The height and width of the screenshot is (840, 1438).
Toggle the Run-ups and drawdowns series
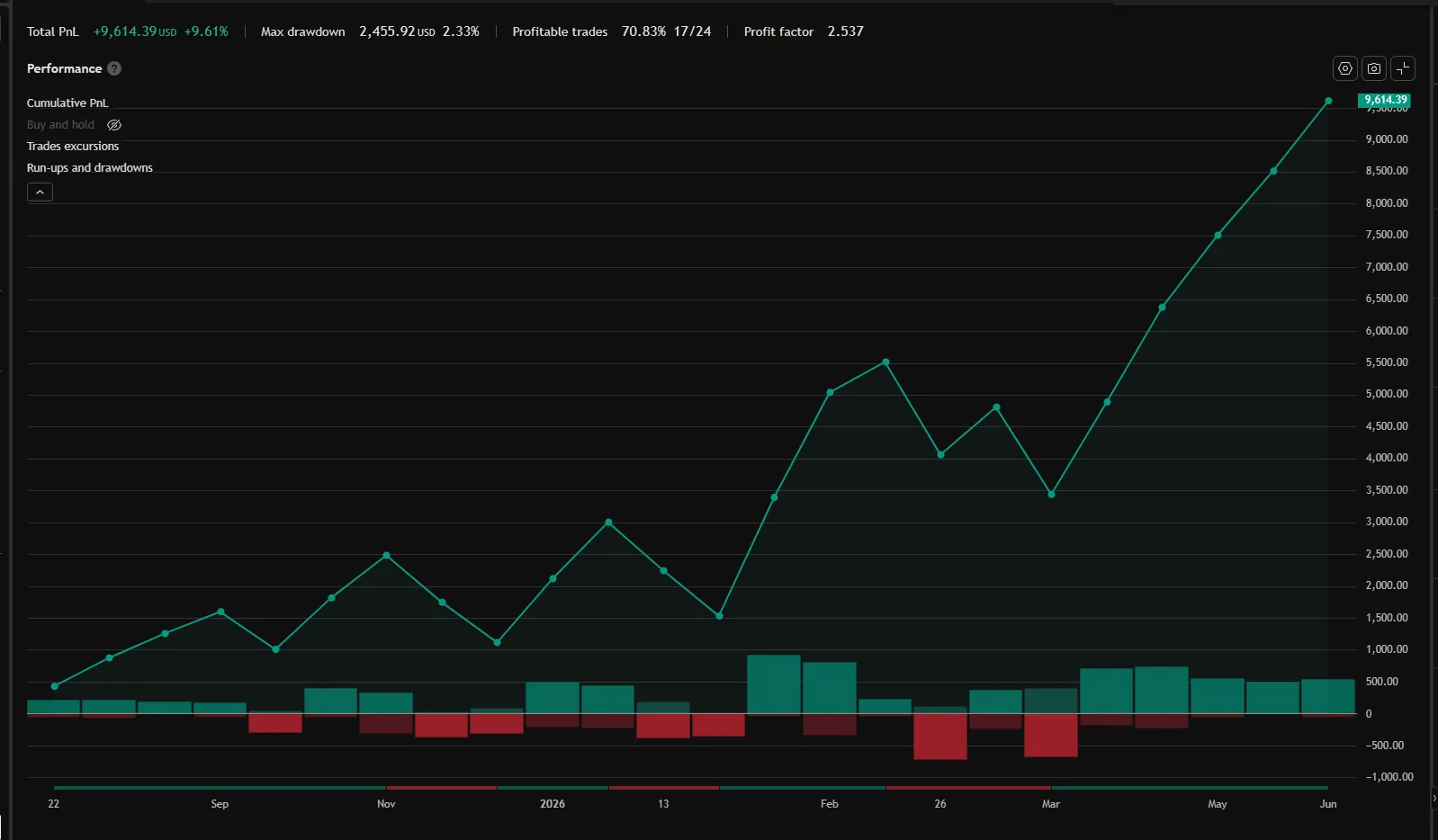(90, 168)
